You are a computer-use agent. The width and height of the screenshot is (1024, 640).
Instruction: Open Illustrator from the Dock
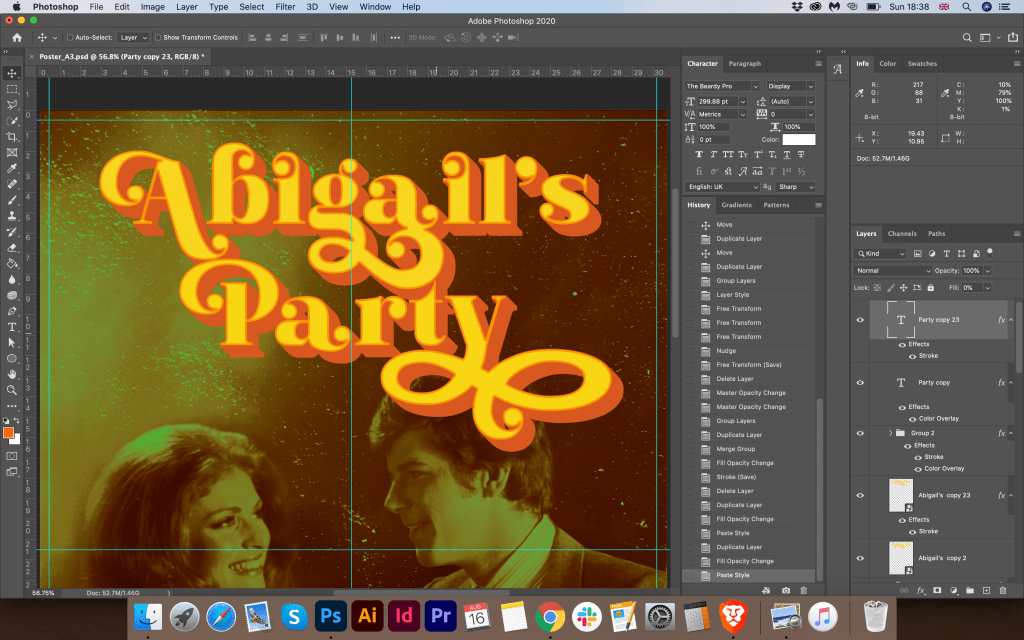pos(366,614)
